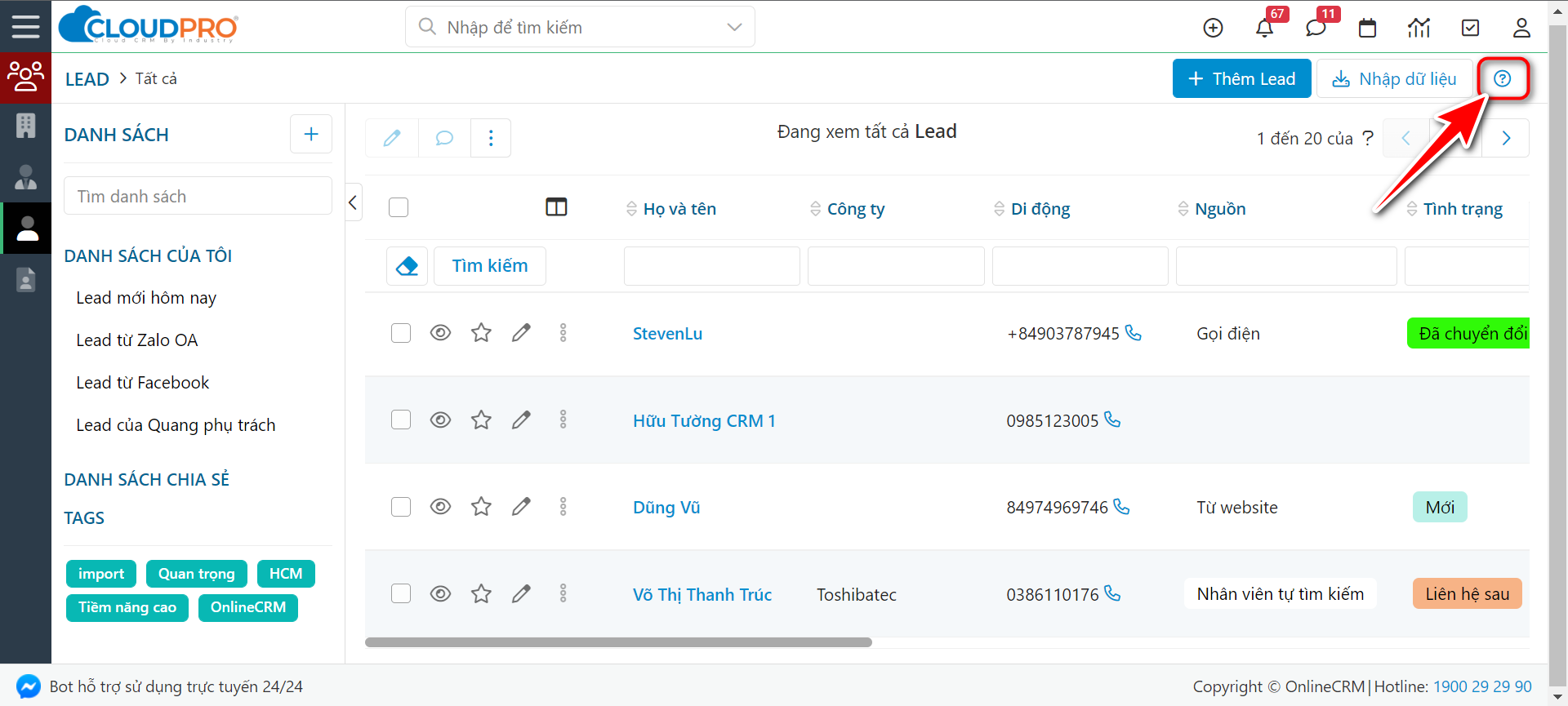This screenshot has height=706, width=1568.
Task: Open the tasks checklist icon
Action: point(1470,28)
